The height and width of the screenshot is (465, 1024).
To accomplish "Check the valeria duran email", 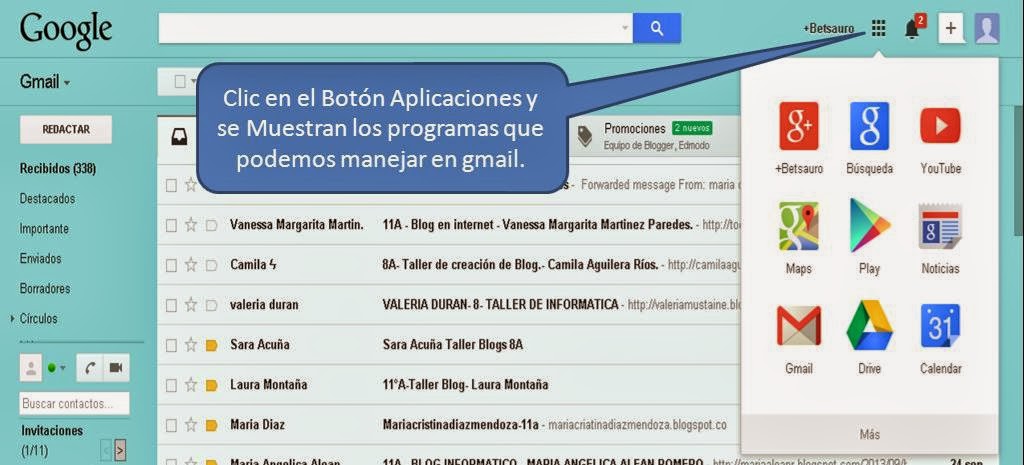I will (171, 305).
